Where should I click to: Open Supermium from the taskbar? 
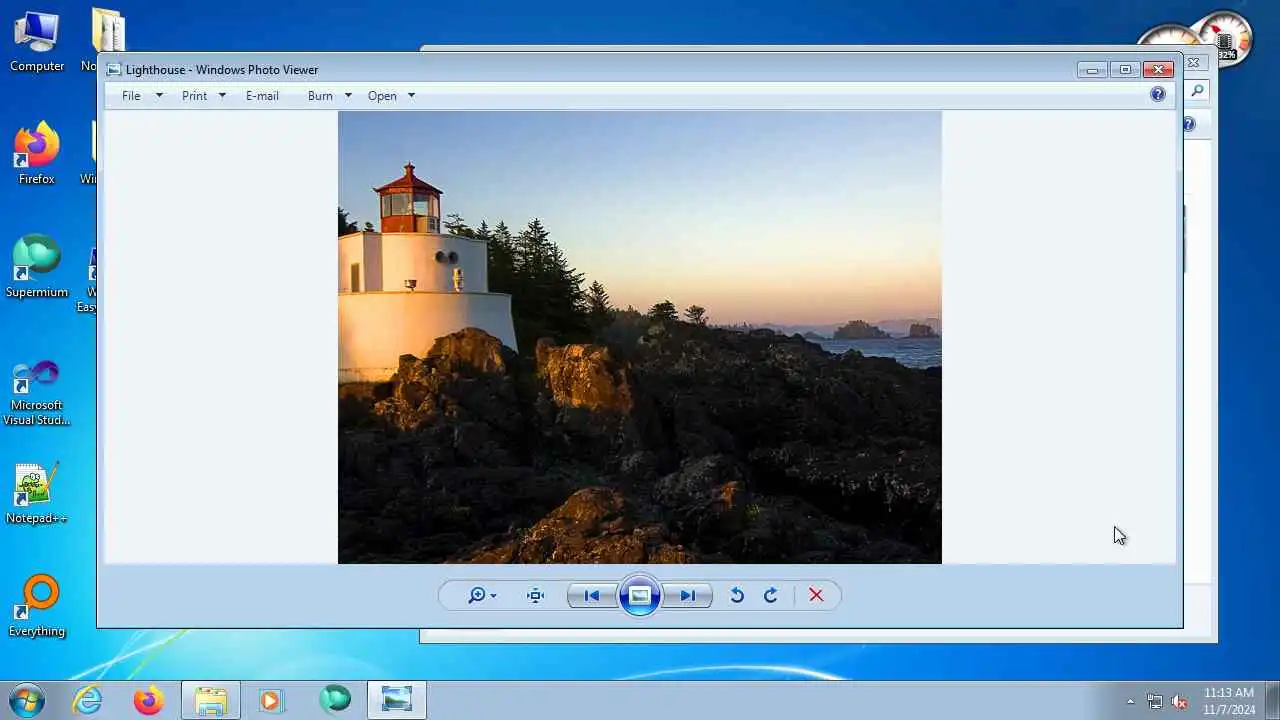[x=335, y=700]
